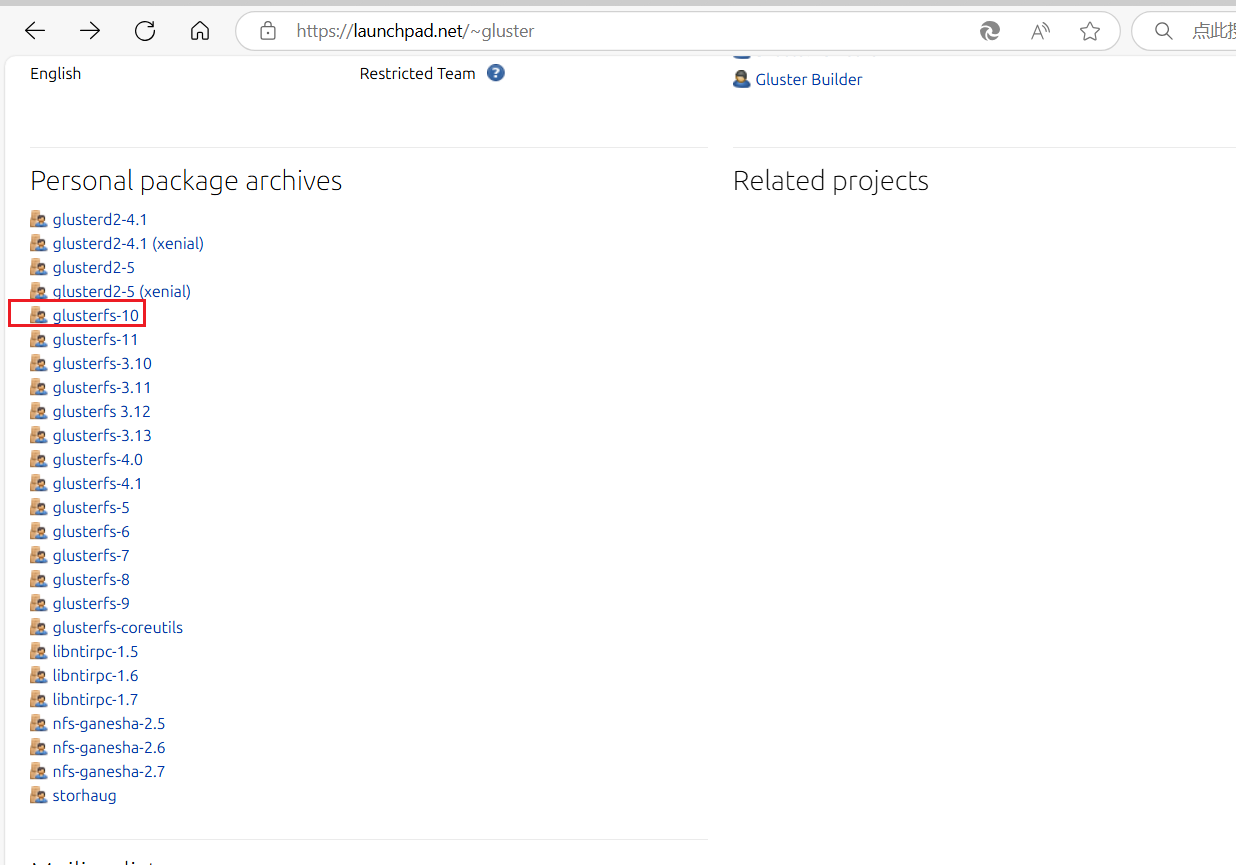Activate the Read Aloud icon
Viewport: 1236px width, 865px height.
(x=1040, y=31)
